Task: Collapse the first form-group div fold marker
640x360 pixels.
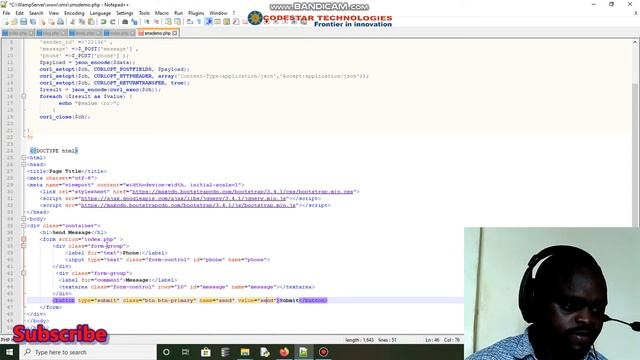Action: [x=24, y=246]
